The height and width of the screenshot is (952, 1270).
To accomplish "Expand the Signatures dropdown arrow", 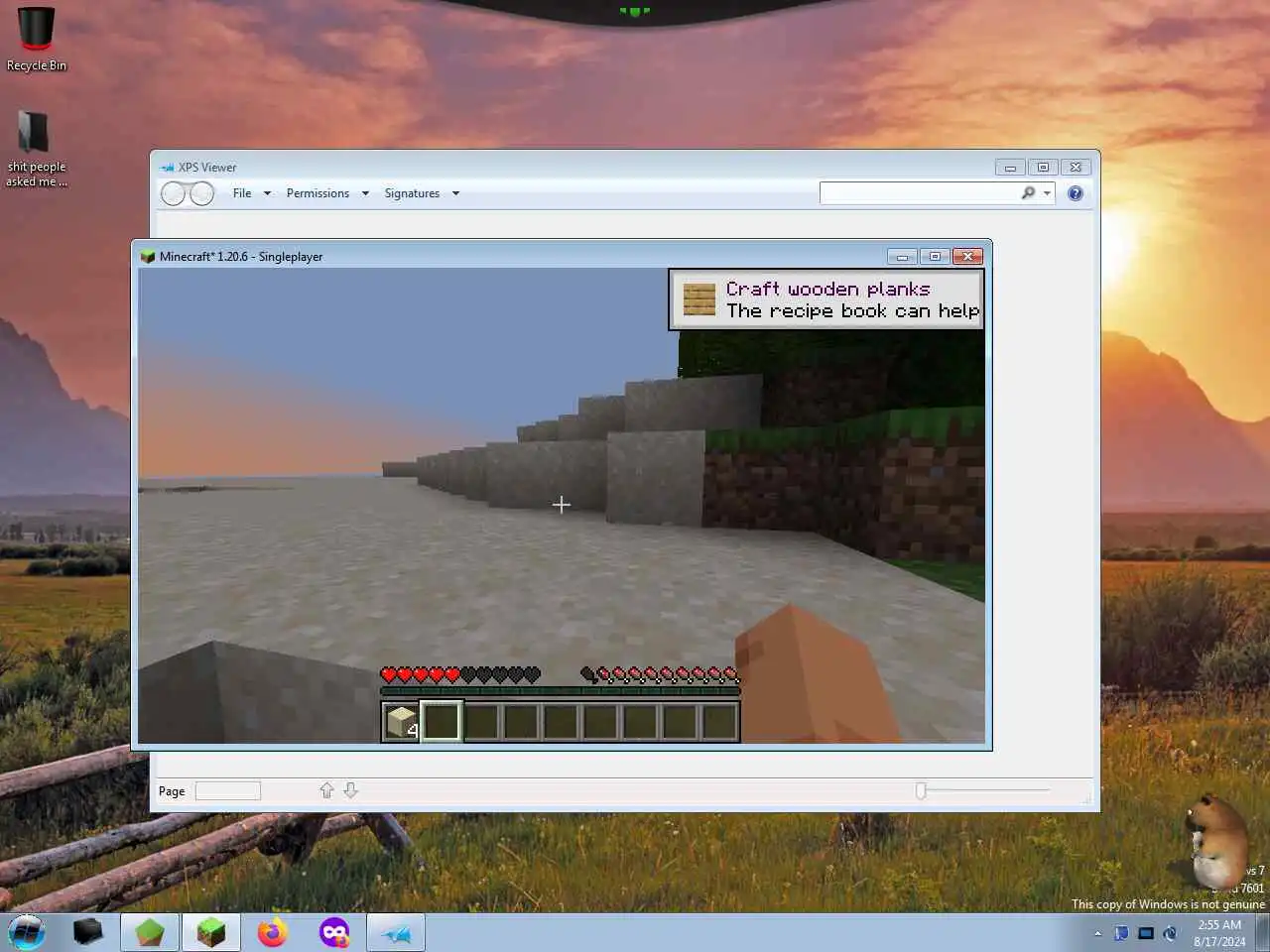I will click(455, 193).
